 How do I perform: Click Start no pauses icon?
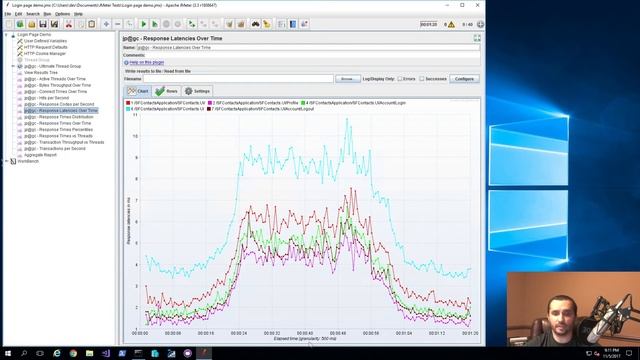click(155, 24)
